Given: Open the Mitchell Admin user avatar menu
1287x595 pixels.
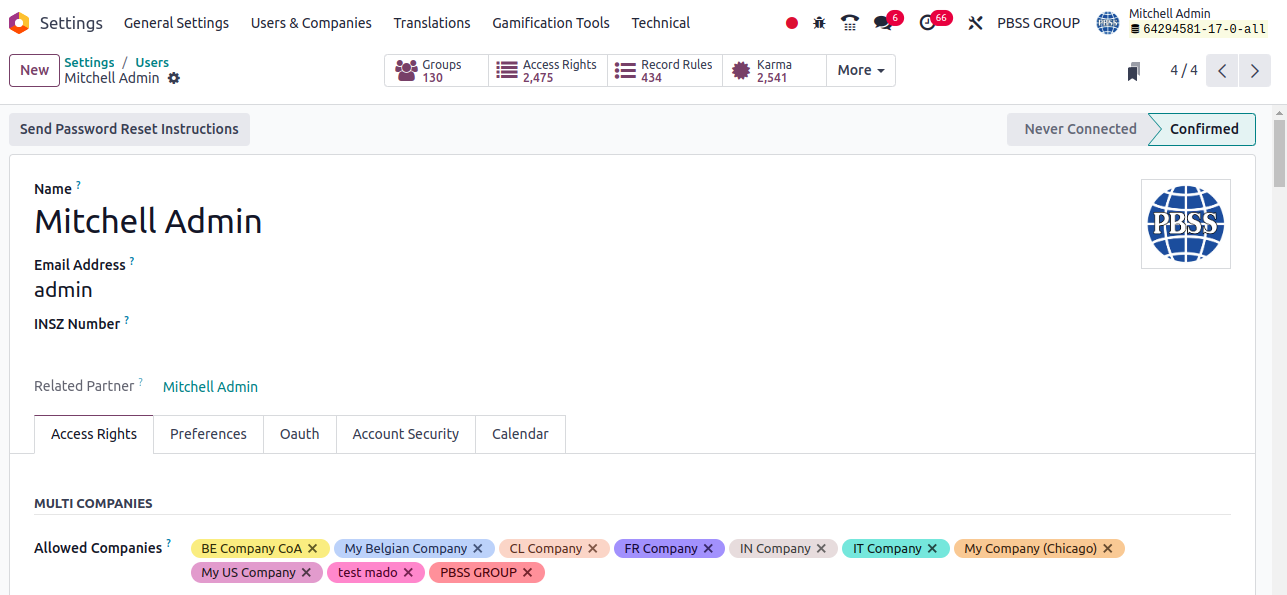Looking at the screenshot, I should click(1108, 22).
